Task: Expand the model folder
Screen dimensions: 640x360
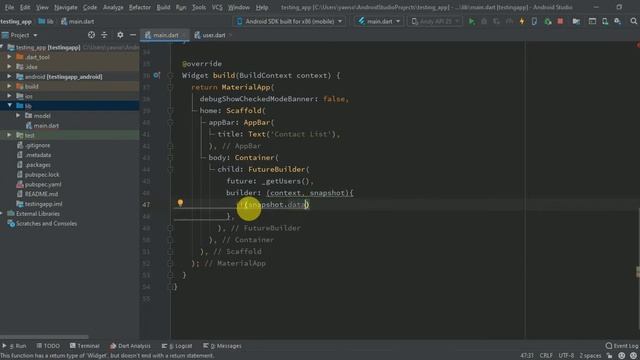Action: [18, 116]
